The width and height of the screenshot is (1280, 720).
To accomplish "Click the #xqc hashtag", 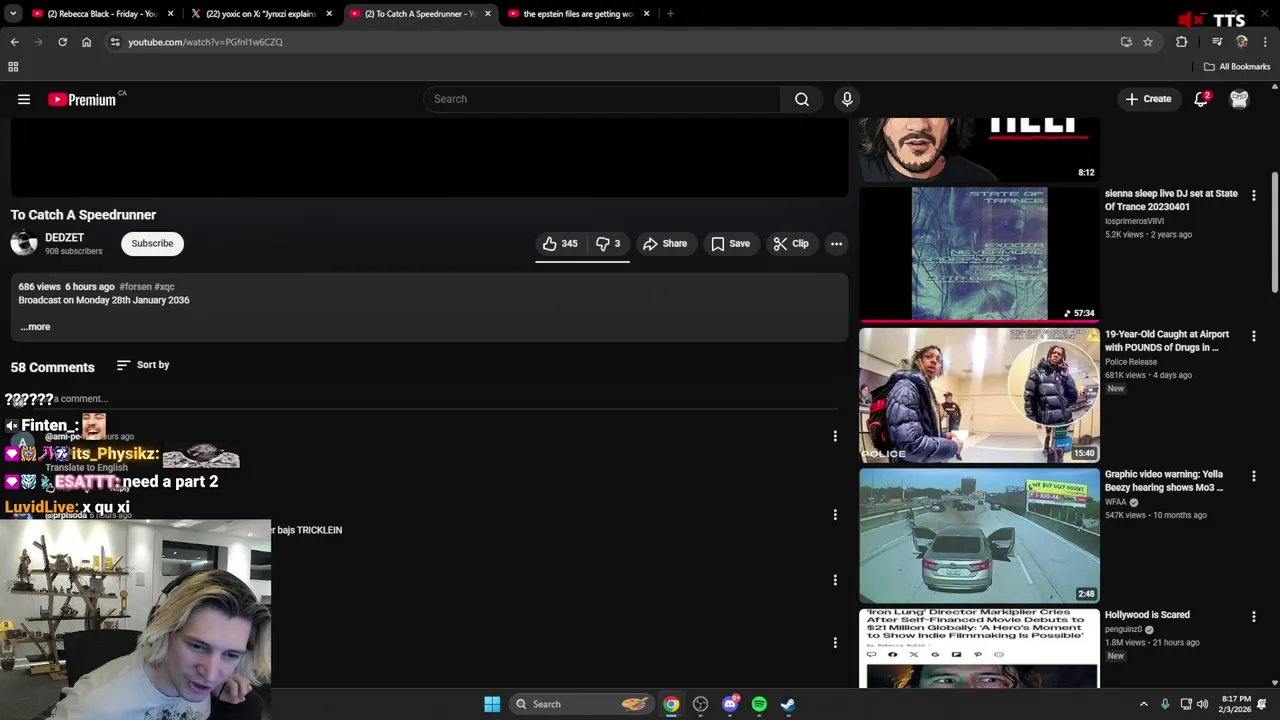I will point(164,287).
